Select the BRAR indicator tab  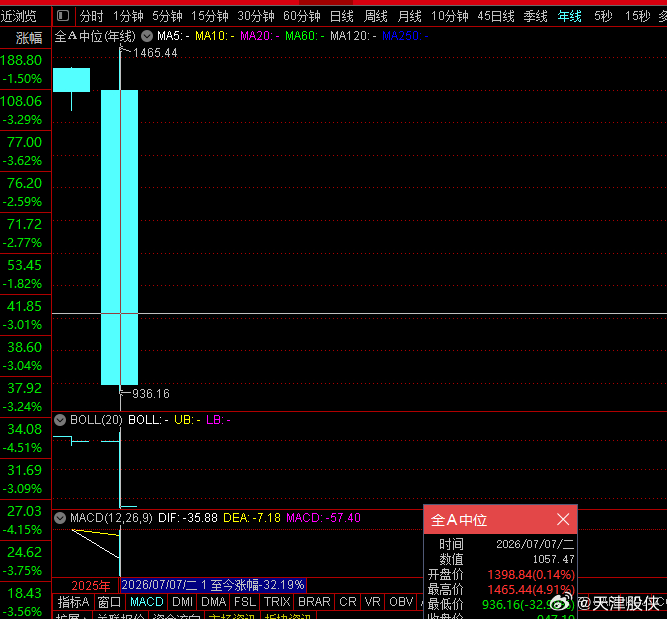click(x=314, y=602)
